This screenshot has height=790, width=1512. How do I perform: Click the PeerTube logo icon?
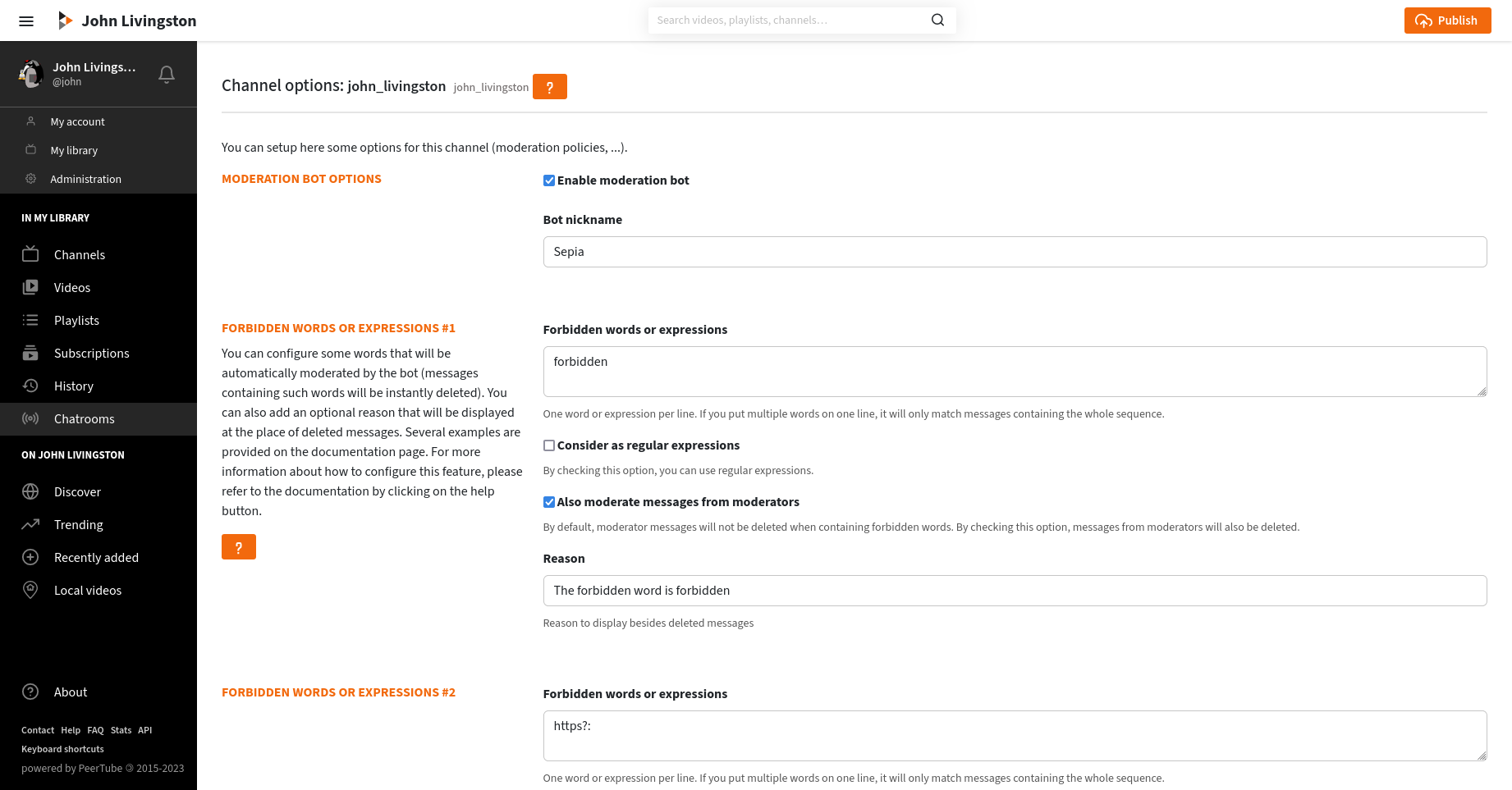[65, 21]
